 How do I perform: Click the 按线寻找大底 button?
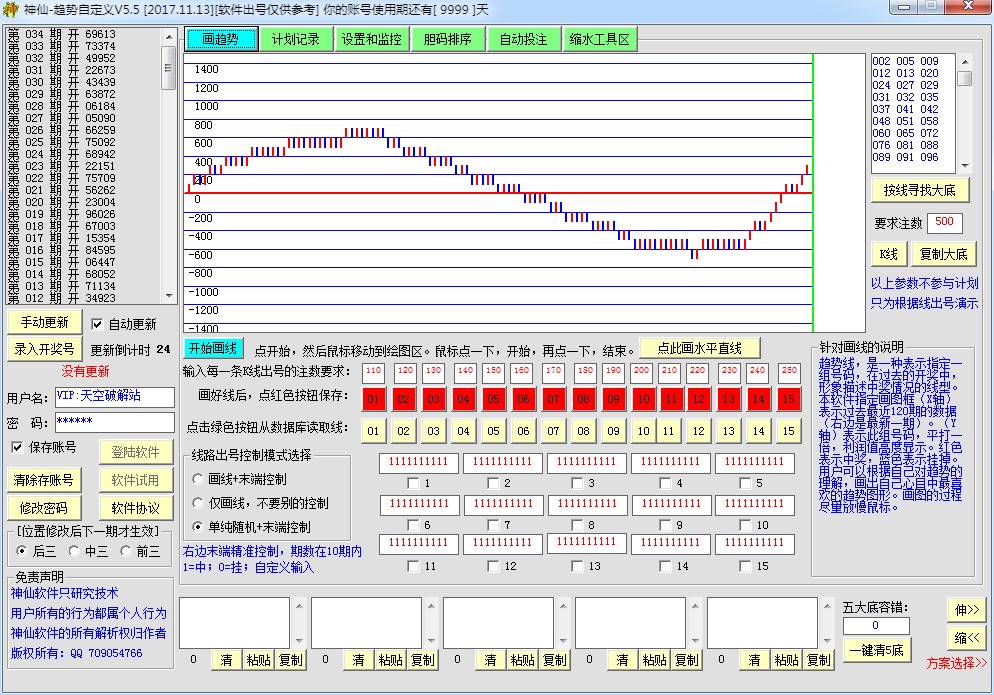(919, 190)
